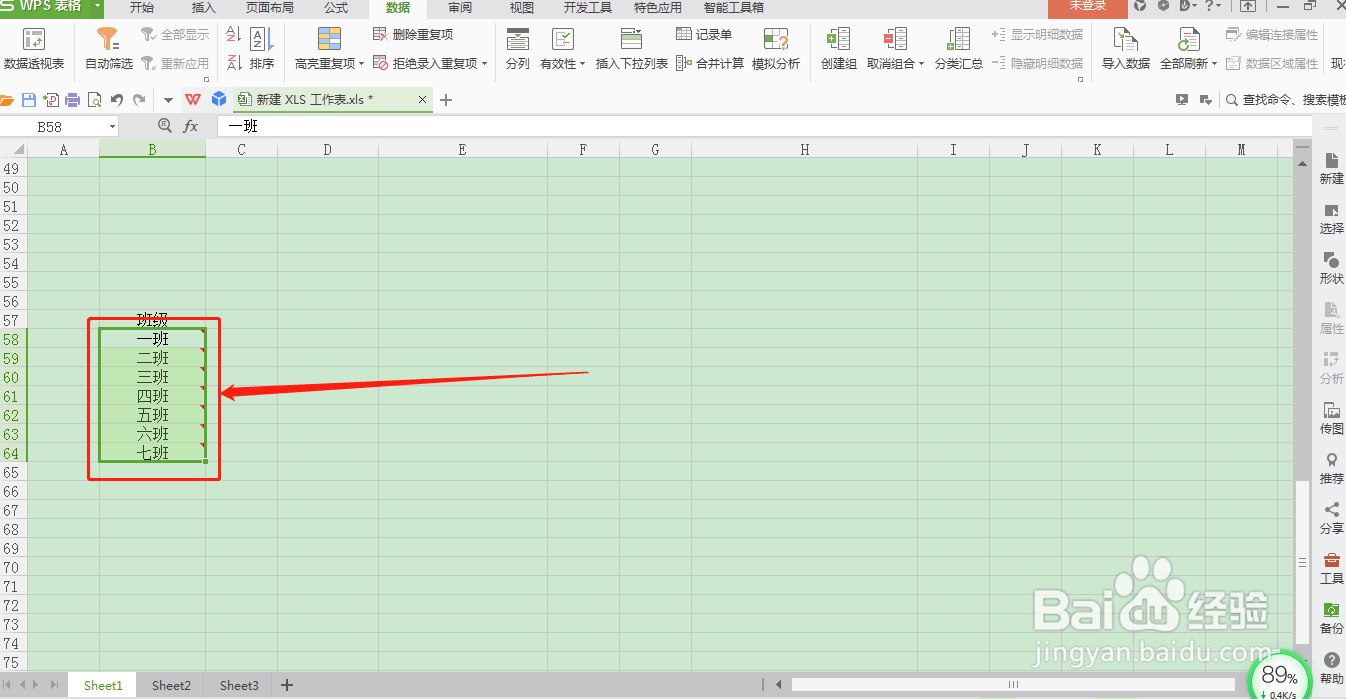Switch to the Sheet3 worksheet tab
Screen dimensions: 1346x699
click(x=239, y=685)
